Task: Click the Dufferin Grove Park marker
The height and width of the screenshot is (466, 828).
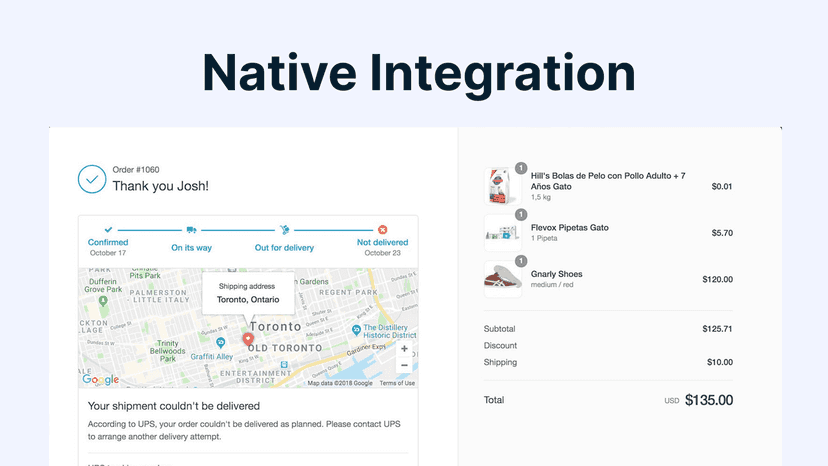Action: coord(103,301)
